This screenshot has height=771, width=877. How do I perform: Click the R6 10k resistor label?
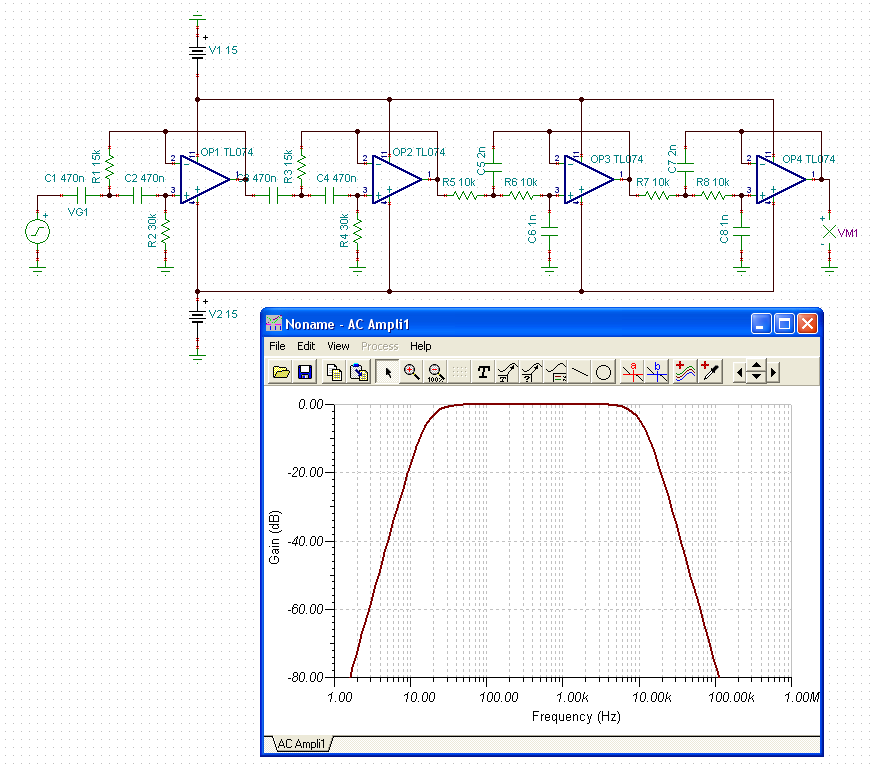pyautogui.click(x=520, y=182)
